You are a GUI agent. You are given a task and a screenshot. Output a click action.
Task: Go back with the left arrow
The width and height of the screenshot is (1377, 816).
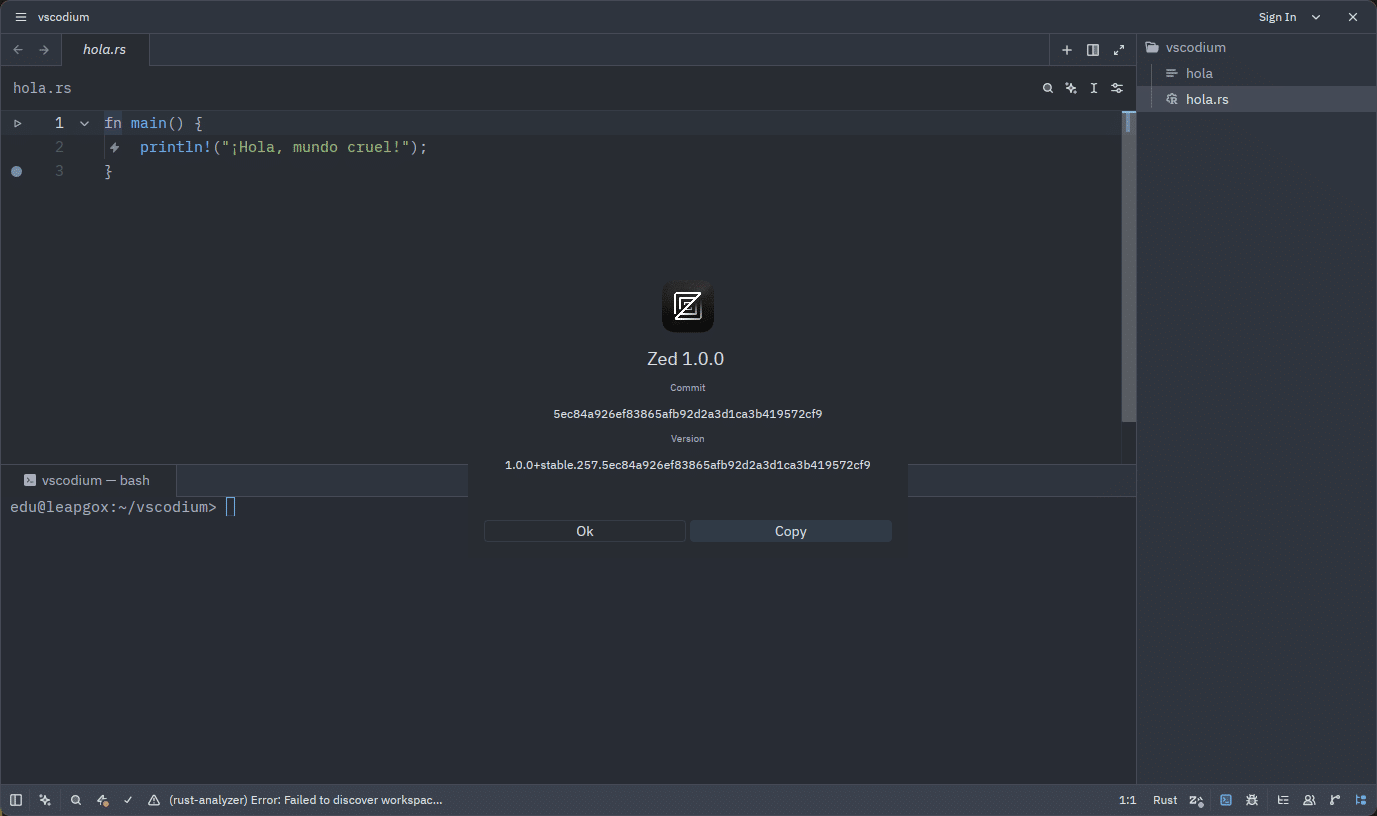pyautogui.click(x=18, y=50)
